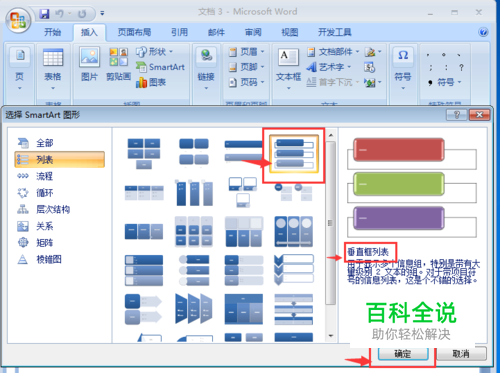Open the 开发工具 ribbon tab
The image size is (500, 373).
(x=334, y=32)
